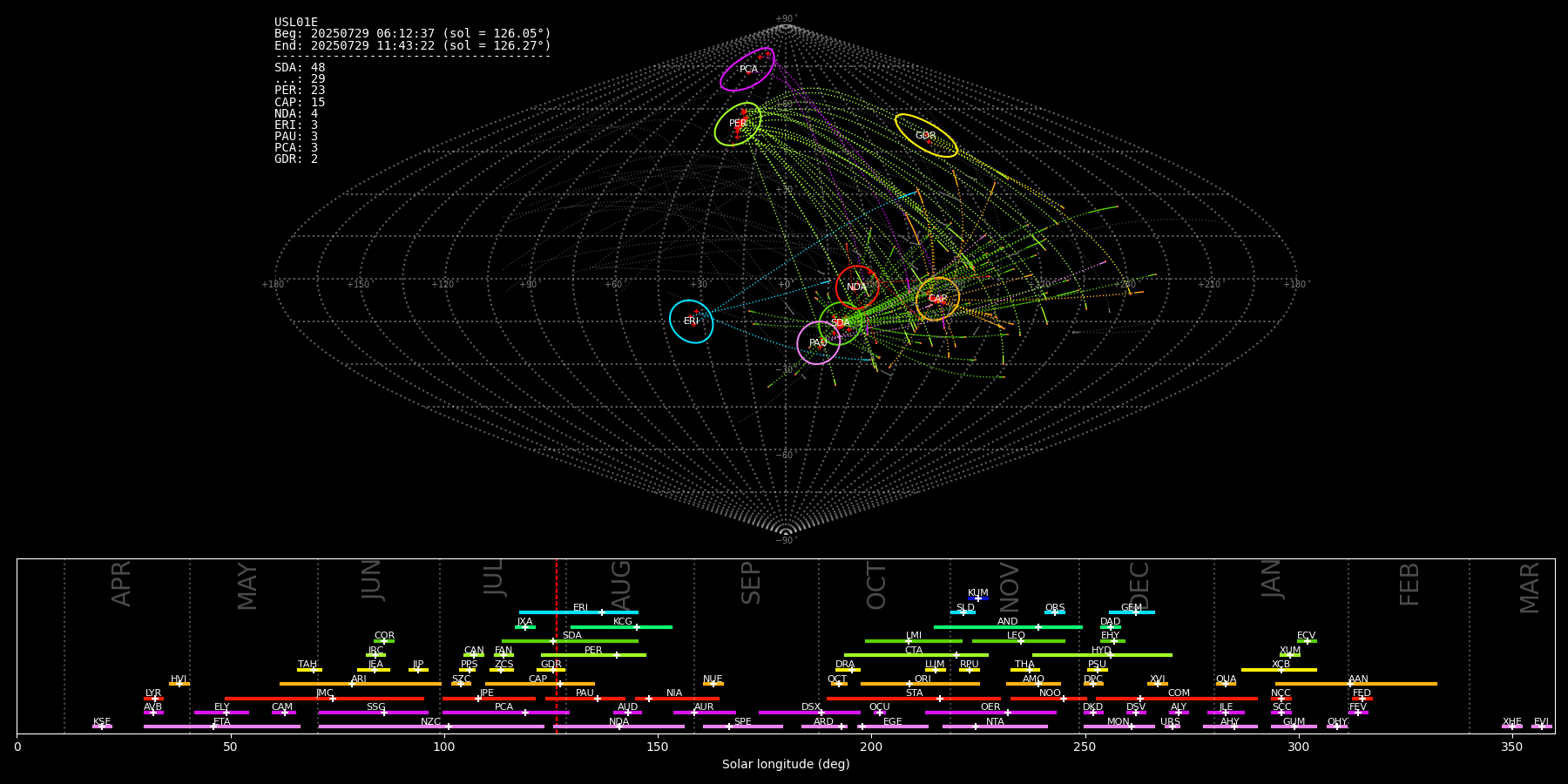Image resolution: width=1568 pixels, height=784 pixels.
Task: Click the 'SDA: 48' count in legend
Action: (300, 68)
